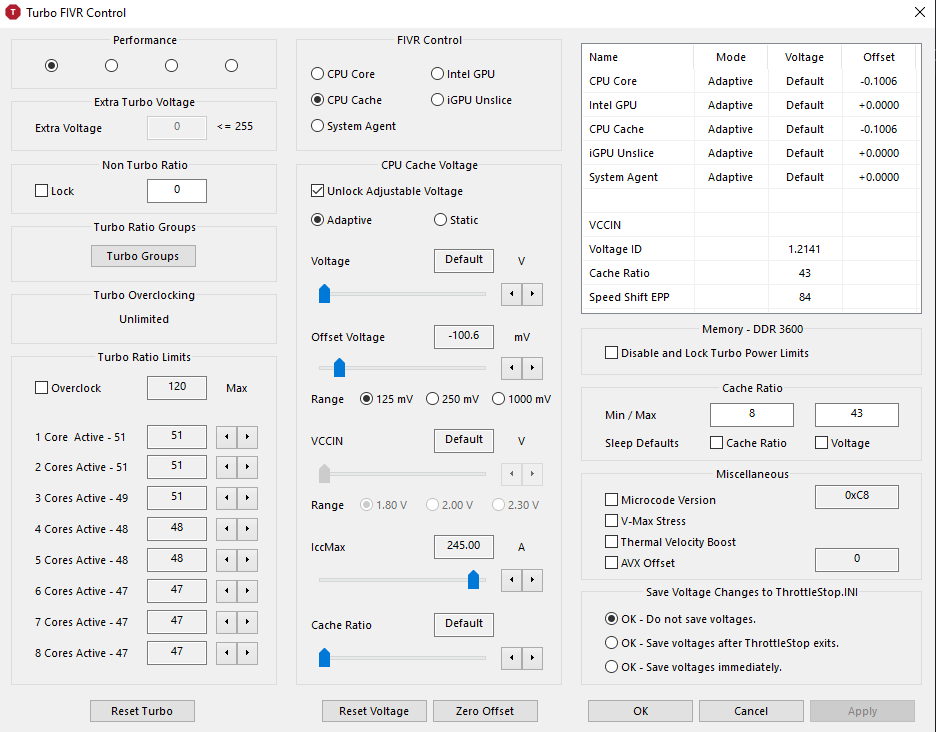Enable Thermal Velocity Boost checkbox
Image resolution: width=936 pixels, height=732 pixels.
coord(611,542)
